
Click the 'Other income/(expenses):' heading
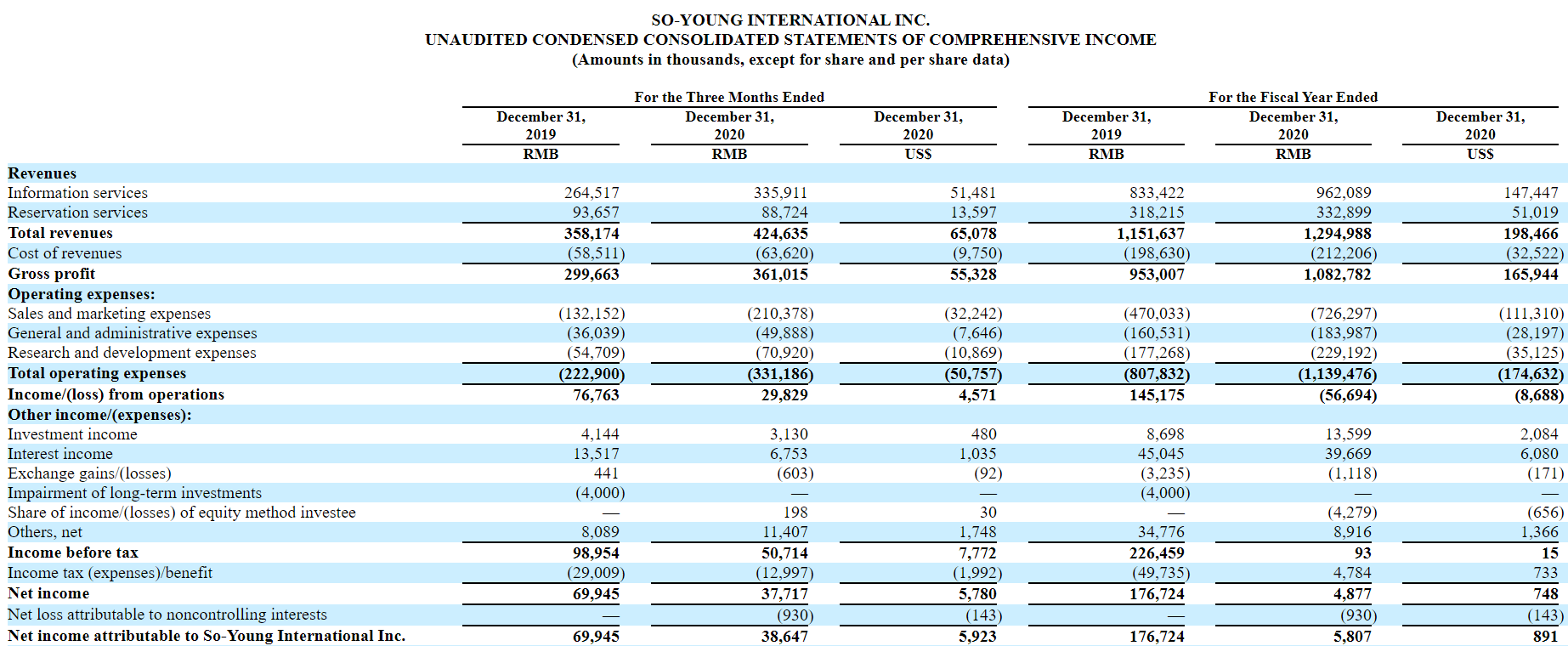[99, 415]
